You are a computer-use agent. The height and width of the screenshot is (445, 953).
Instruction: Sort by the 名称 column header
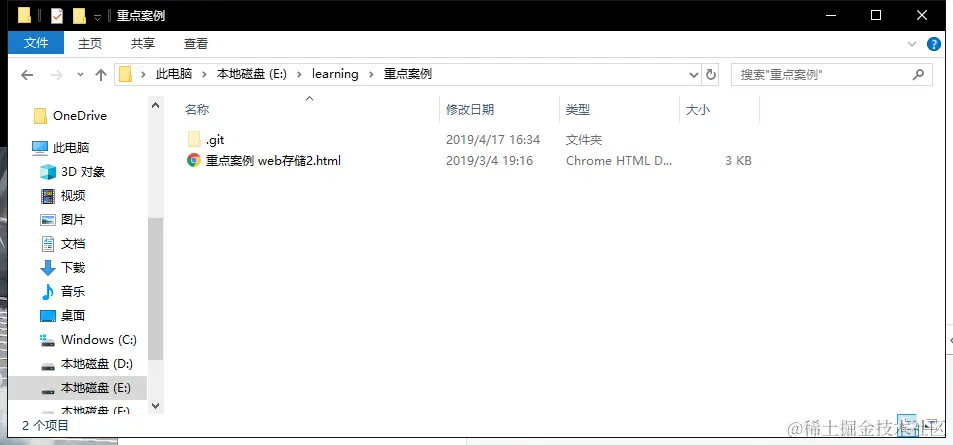pos(197,109)
